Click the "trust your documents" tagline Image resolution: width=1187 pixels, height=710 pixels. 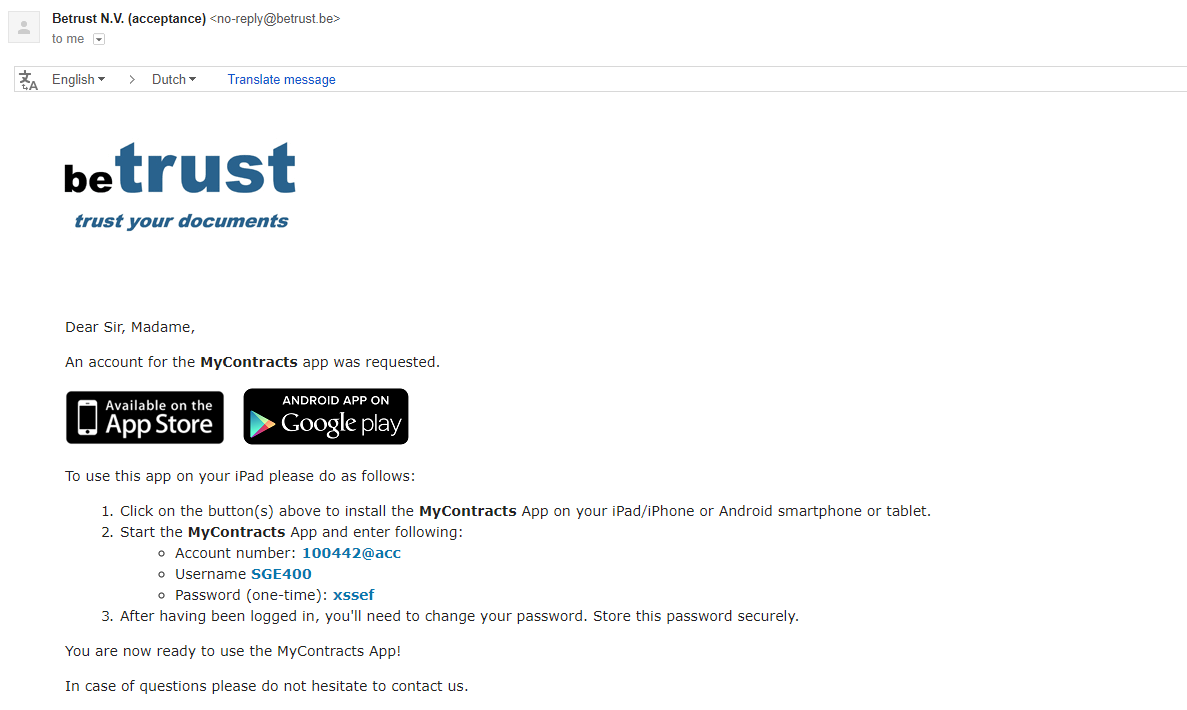tap(181, 221)
